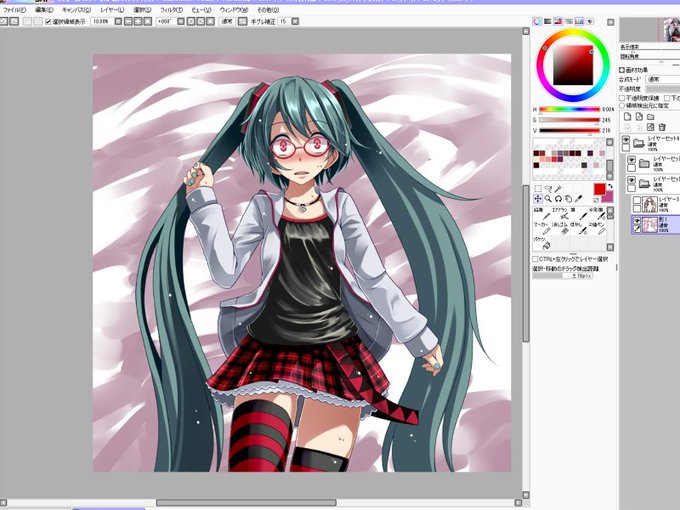680x510 pixels.
Task: Click the Undo arrow button in toolbar
Action: tap(4, 21)
